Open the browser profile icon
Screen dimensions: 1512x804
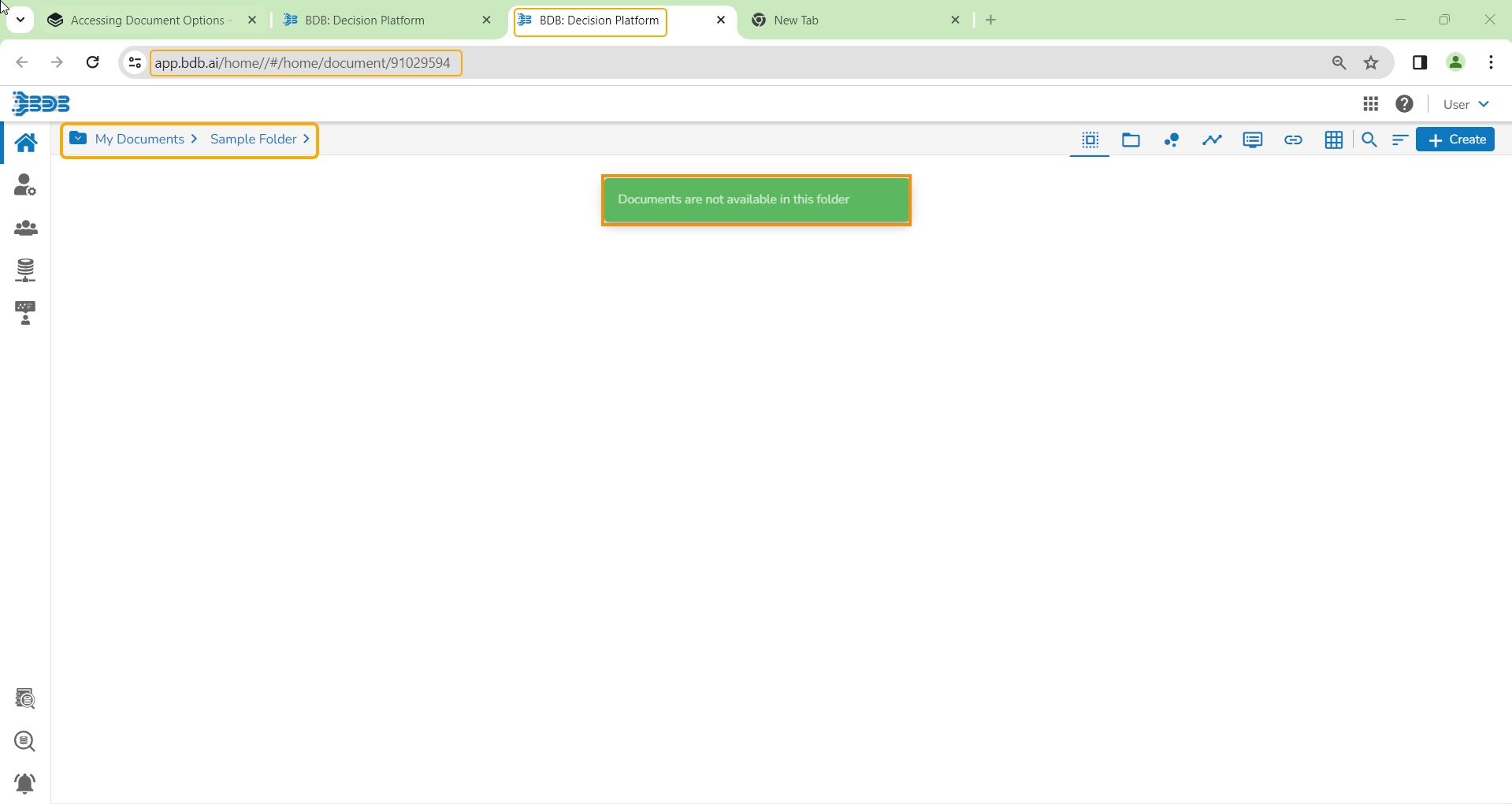click(1456, 63)
